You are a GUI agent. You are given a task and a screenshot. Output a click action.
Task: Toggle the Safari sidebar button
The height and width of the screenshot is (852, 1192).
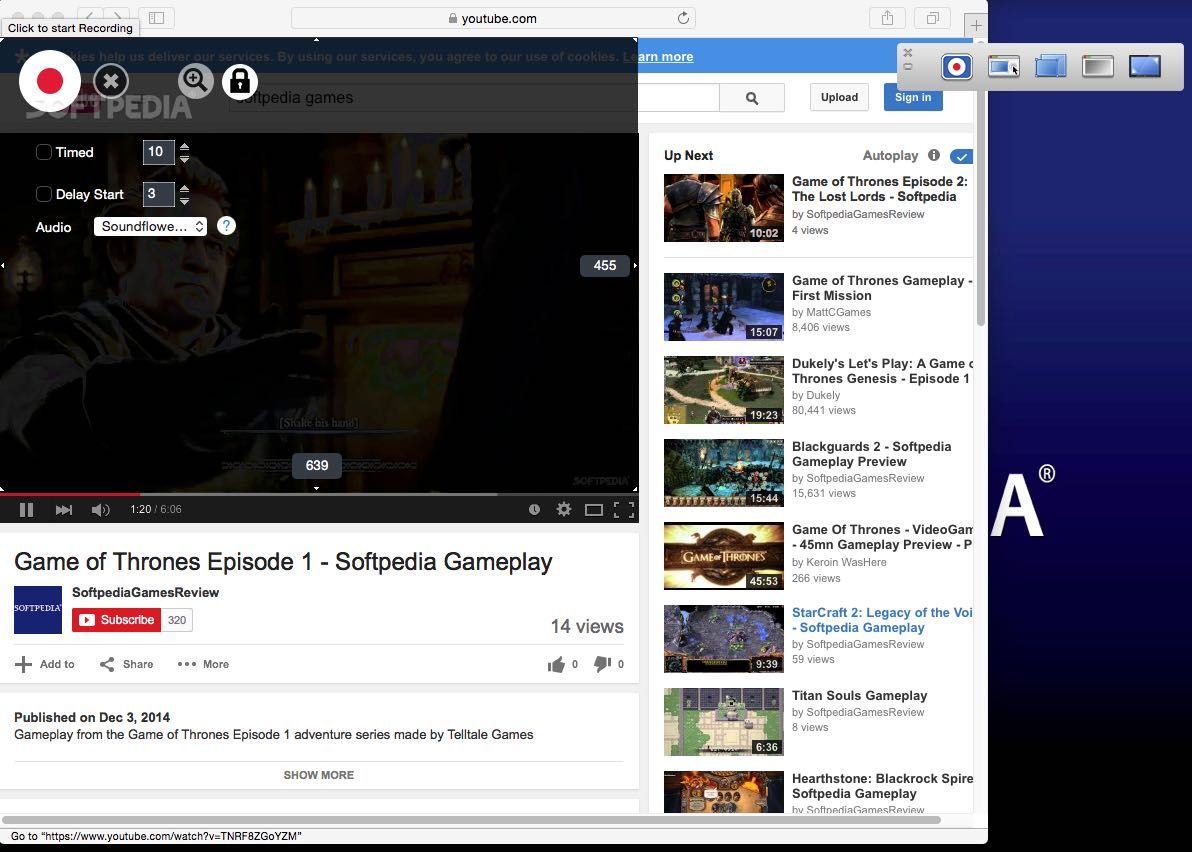tap(157, 18)
